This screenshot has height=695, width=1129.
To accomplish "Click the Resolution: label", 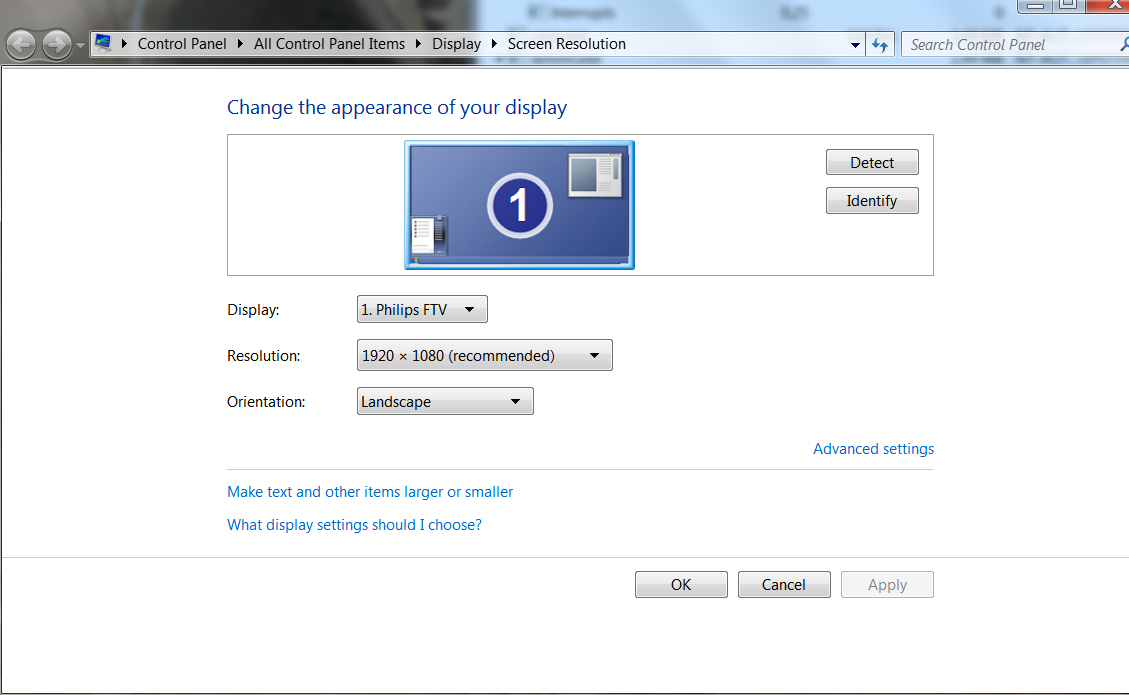I will pyautogui.click(x=264, y=356).
